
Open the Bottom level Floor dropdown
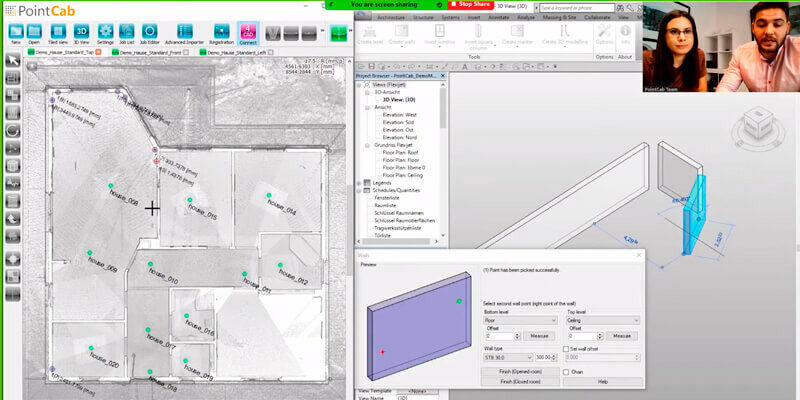tap(520, 320)
